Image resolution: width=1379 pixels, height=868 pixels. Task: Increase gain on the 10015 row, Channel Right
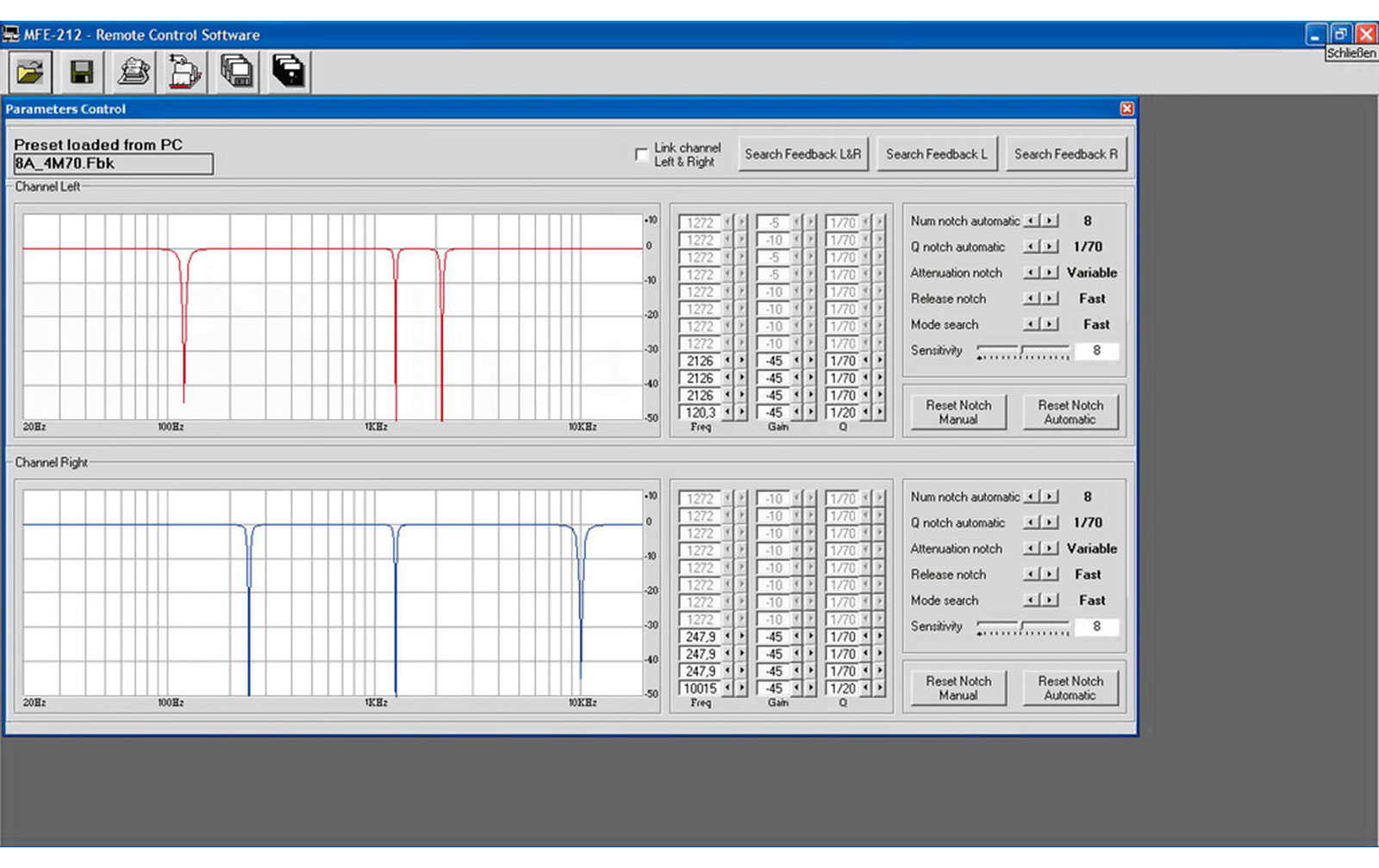pos(811,688)
